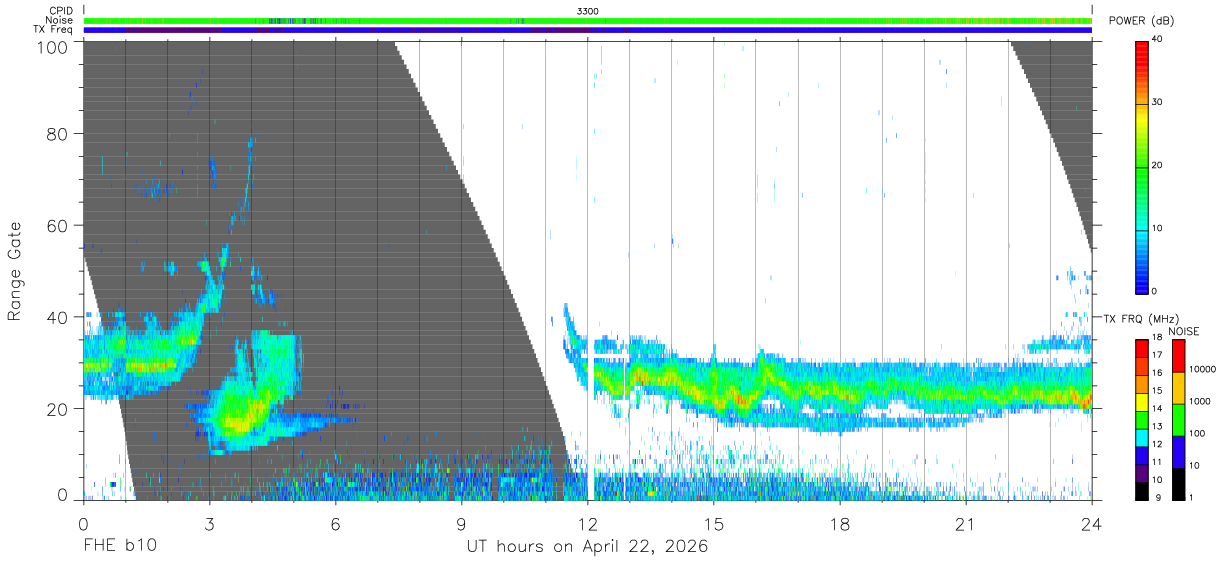Click the TX Freq row label
The width and height of the screenshot is (1228, 567).
(x=53, y=29)
